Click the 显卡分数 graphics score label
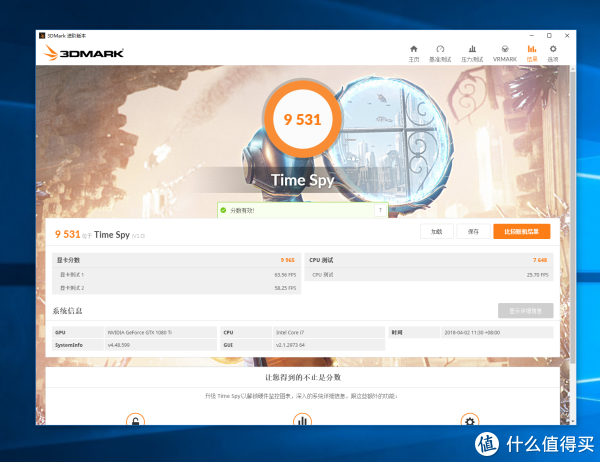Screen dimensions: 600x462 tap(68, 260)
